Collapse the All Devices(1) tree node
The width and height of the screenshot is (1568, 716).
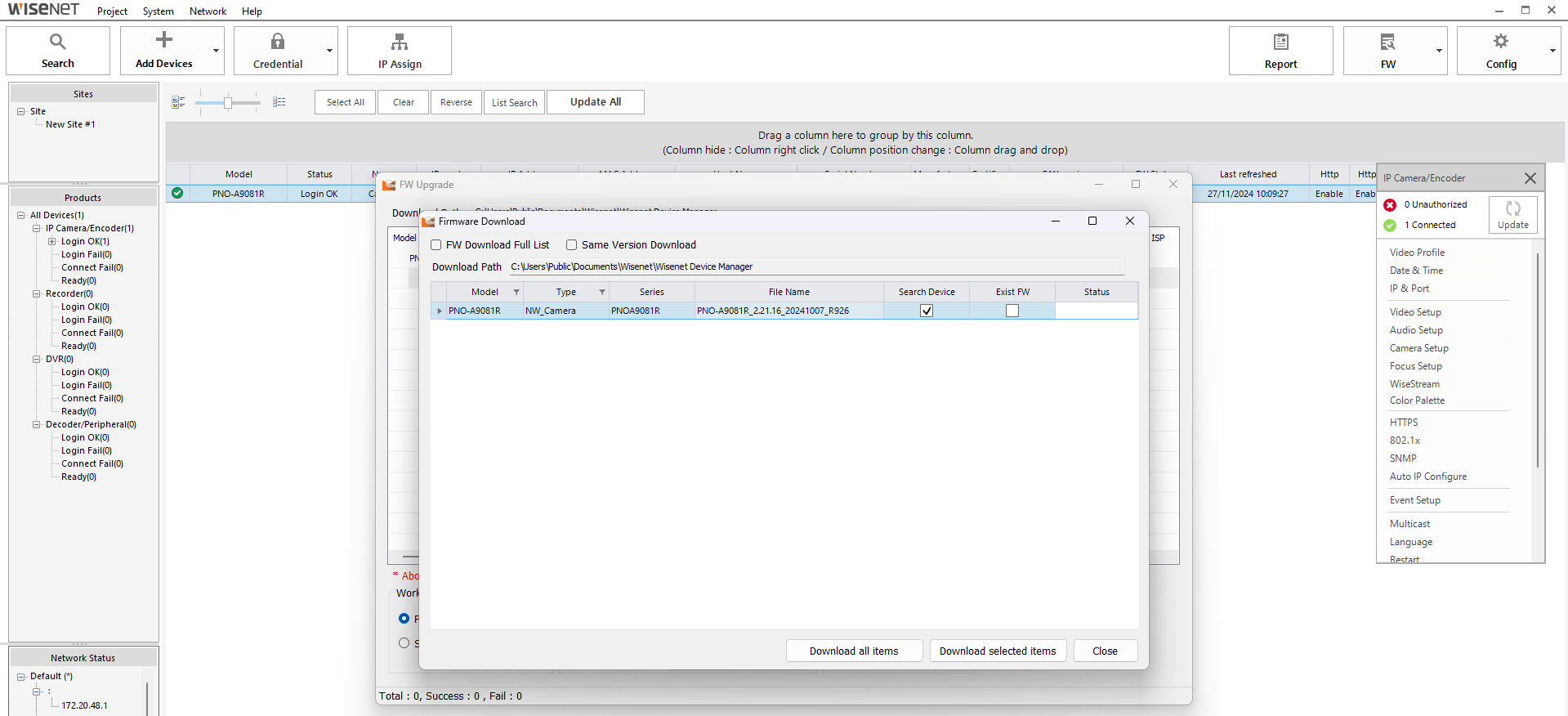coord(21,216)
